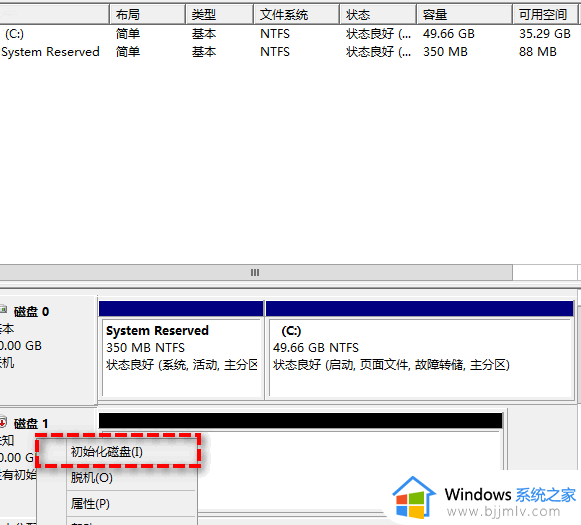Click the 可用空间 column header
This screenshot has height=525, width=581.
[x=545, y=14]
